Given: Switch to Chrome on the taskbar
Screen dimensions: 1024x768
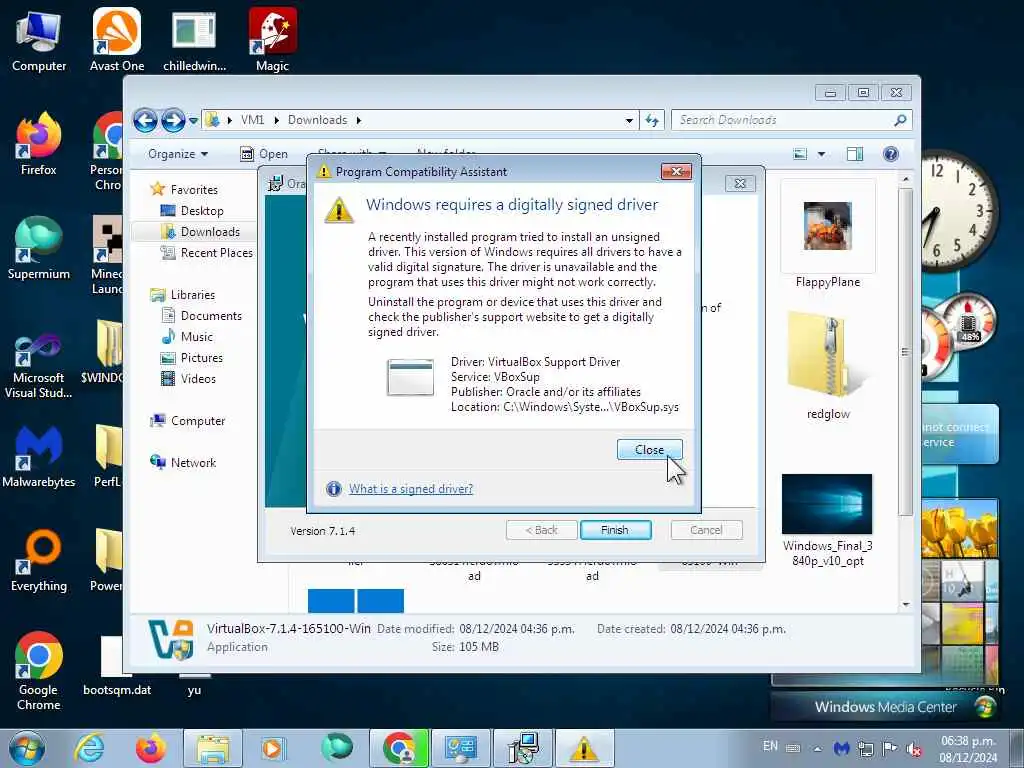Looking at the screenshot, I should (398, 748).
